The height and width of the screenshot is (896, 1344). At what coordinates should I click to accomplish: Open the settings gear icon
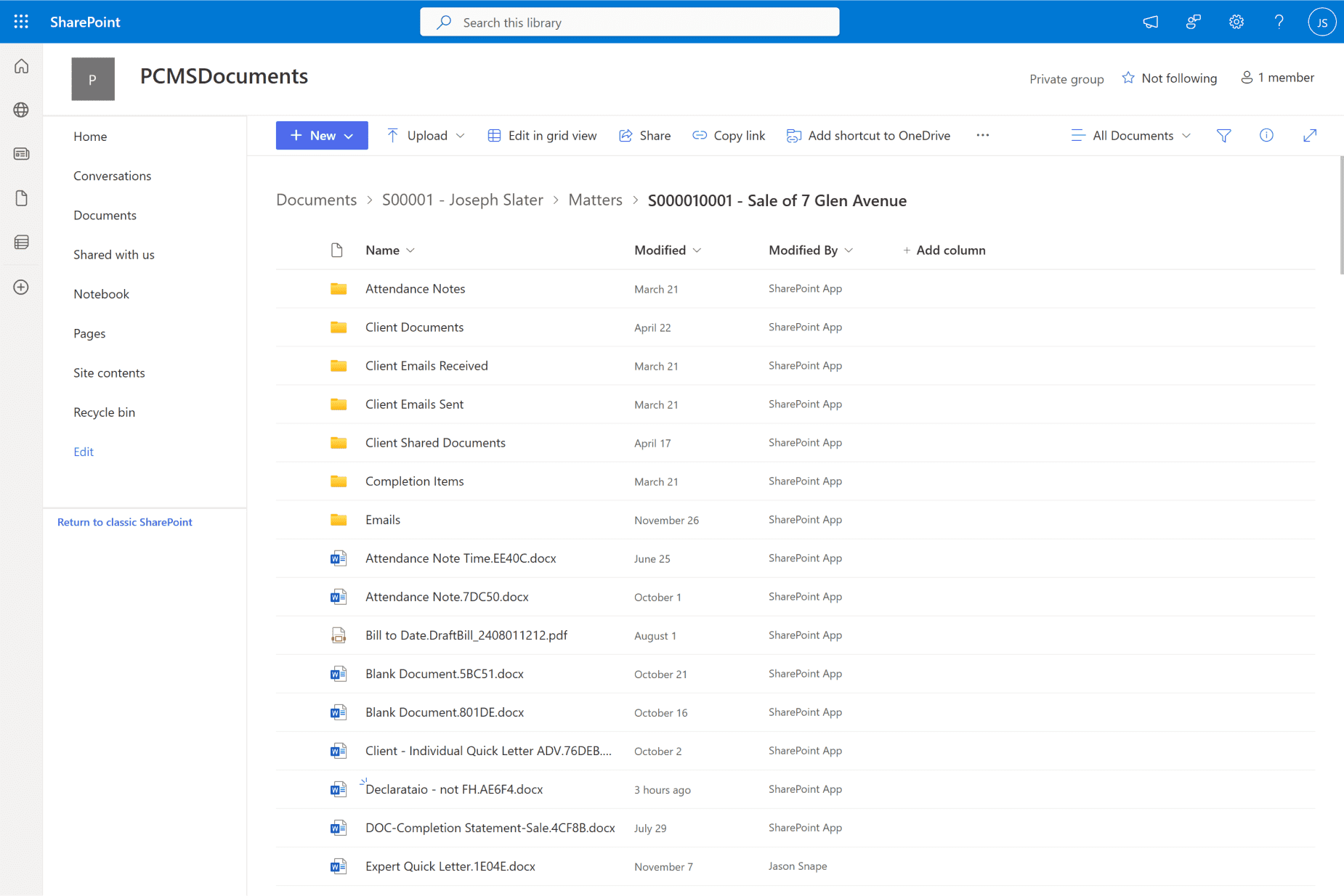[x=1236, y=22]
